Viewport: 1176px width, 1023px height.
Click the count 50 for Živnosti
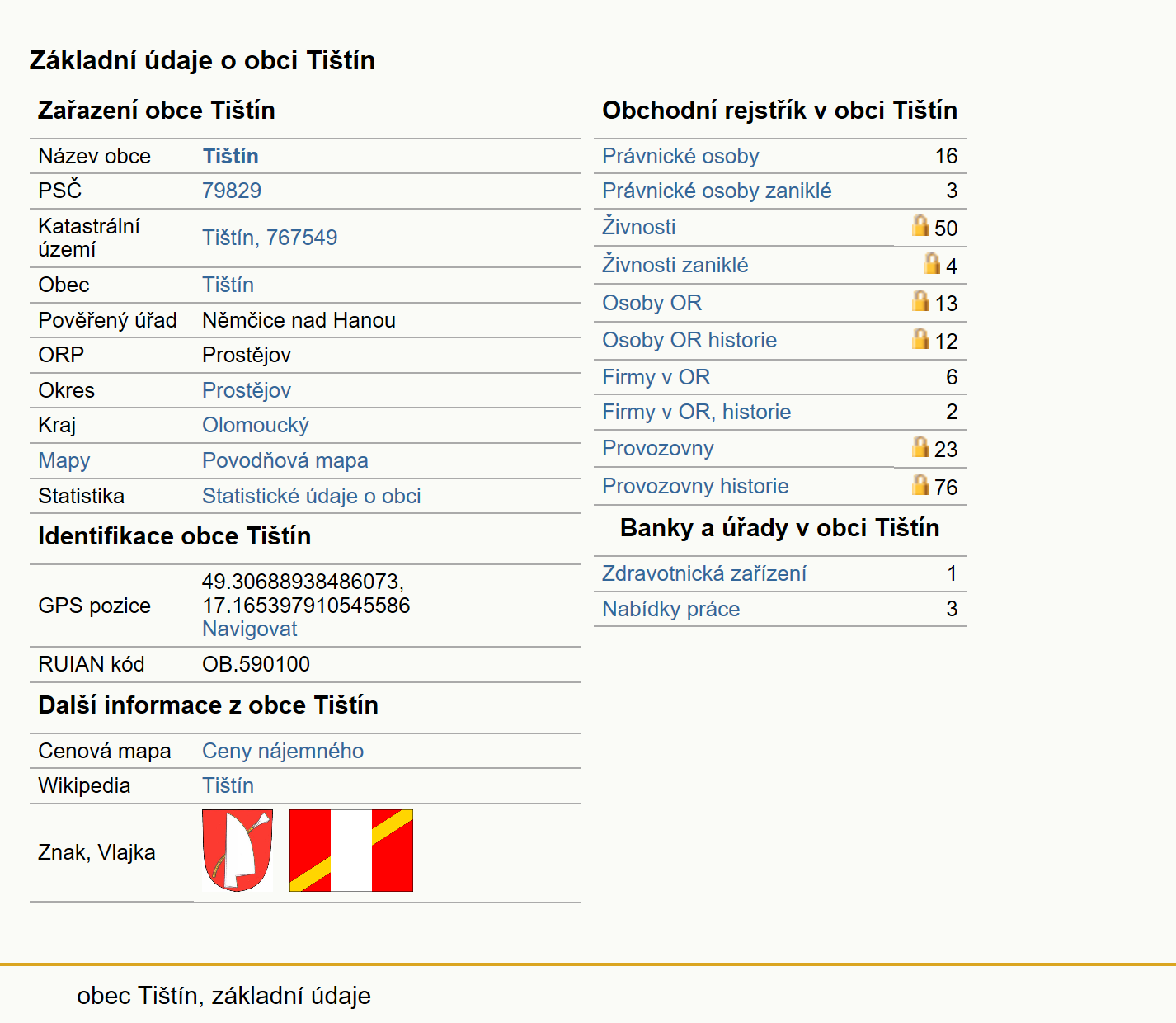pos(946,229)
